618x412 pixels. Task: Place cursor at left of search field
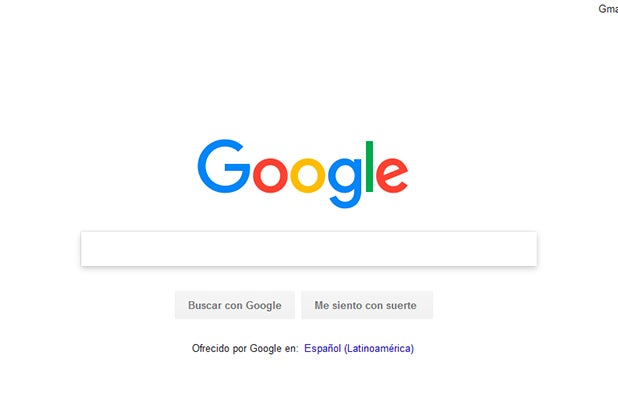(91, 249)
